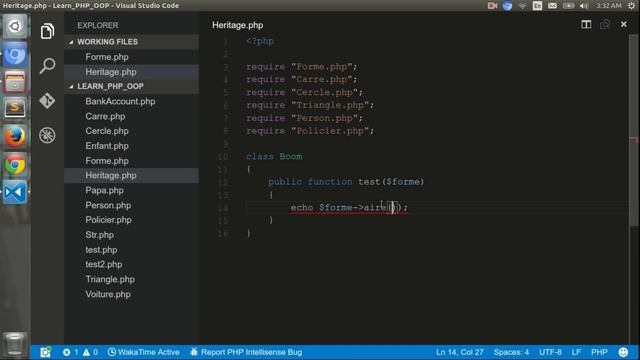Screen dimensions: 640x360
Task: Click the screen recorder tray icon
Action: [492, 6]
